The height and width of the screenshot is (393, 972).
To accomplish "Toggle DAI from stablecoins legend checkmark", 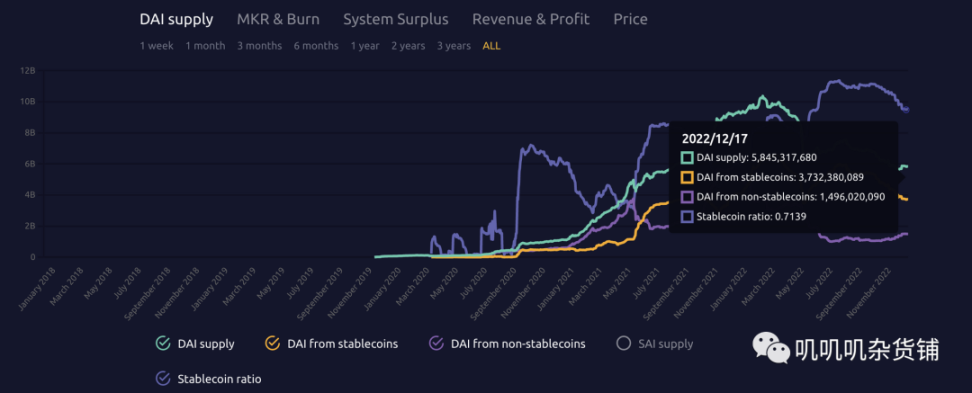I will point(272,343).
